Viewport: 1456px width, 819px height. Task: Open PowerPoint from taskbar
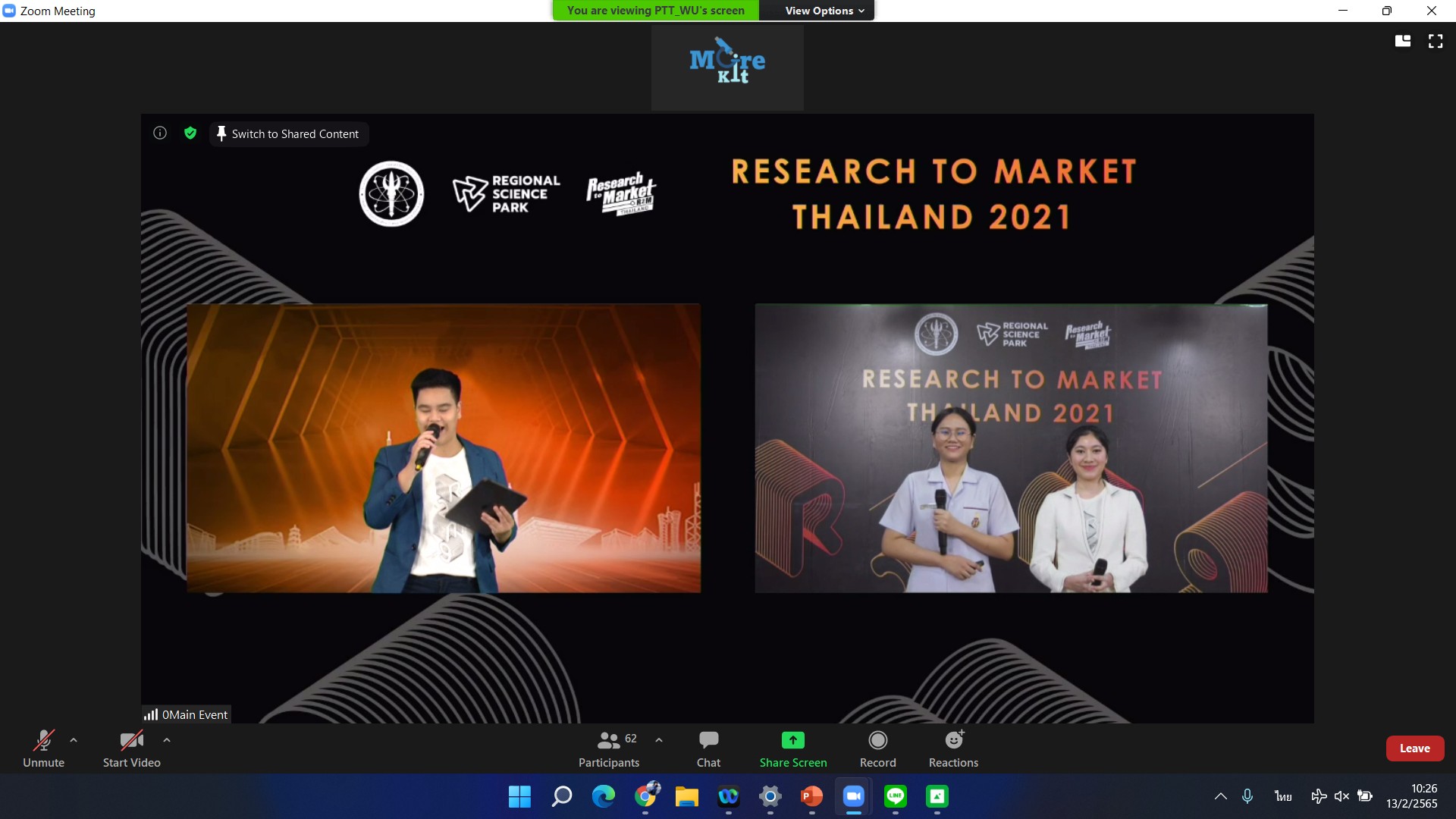(x=812, y=796)
